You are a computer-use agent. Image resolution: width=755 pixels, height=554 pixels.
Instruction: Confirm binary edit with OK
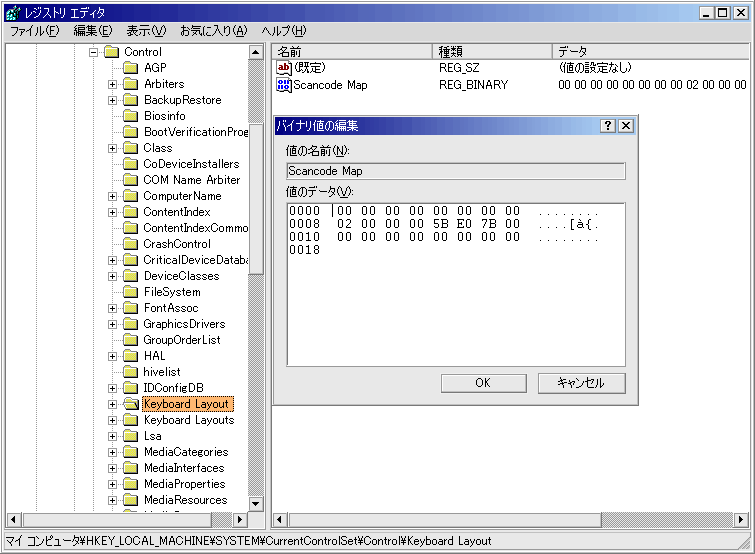(483, 383)
